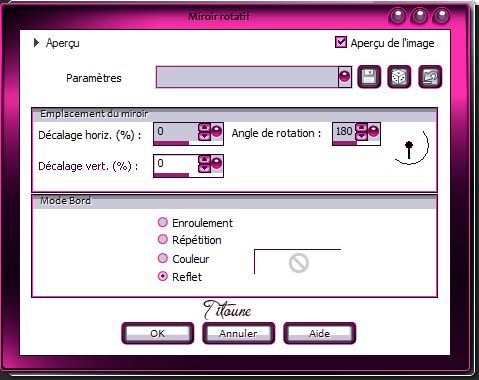This screenshot has width=479, height=380.
Task: Open the Décalage horiz. slider popup button
Action: click(x=217, y=131)
